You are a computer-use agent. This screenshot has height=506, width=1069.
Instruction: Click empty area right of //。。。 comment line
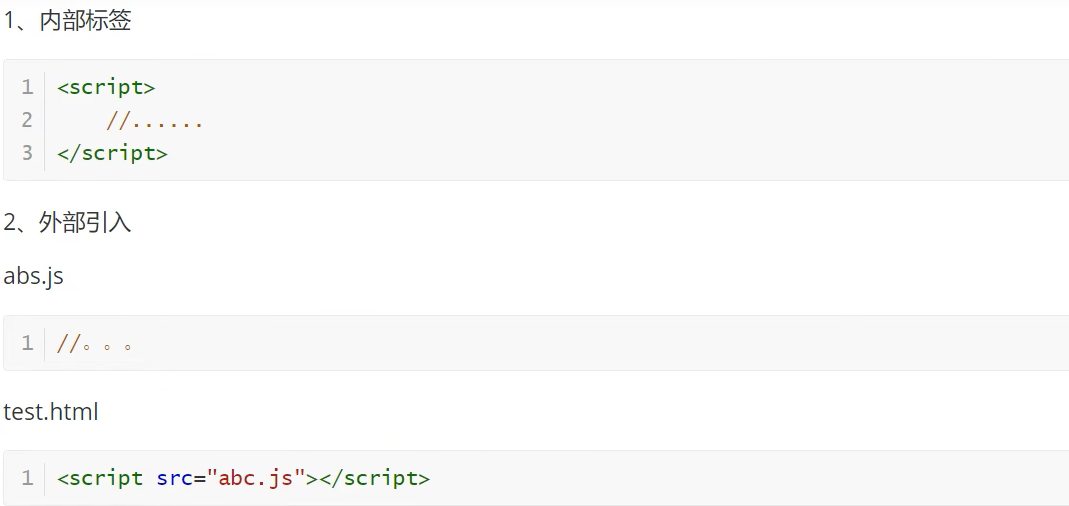click(x=600, y=344)
